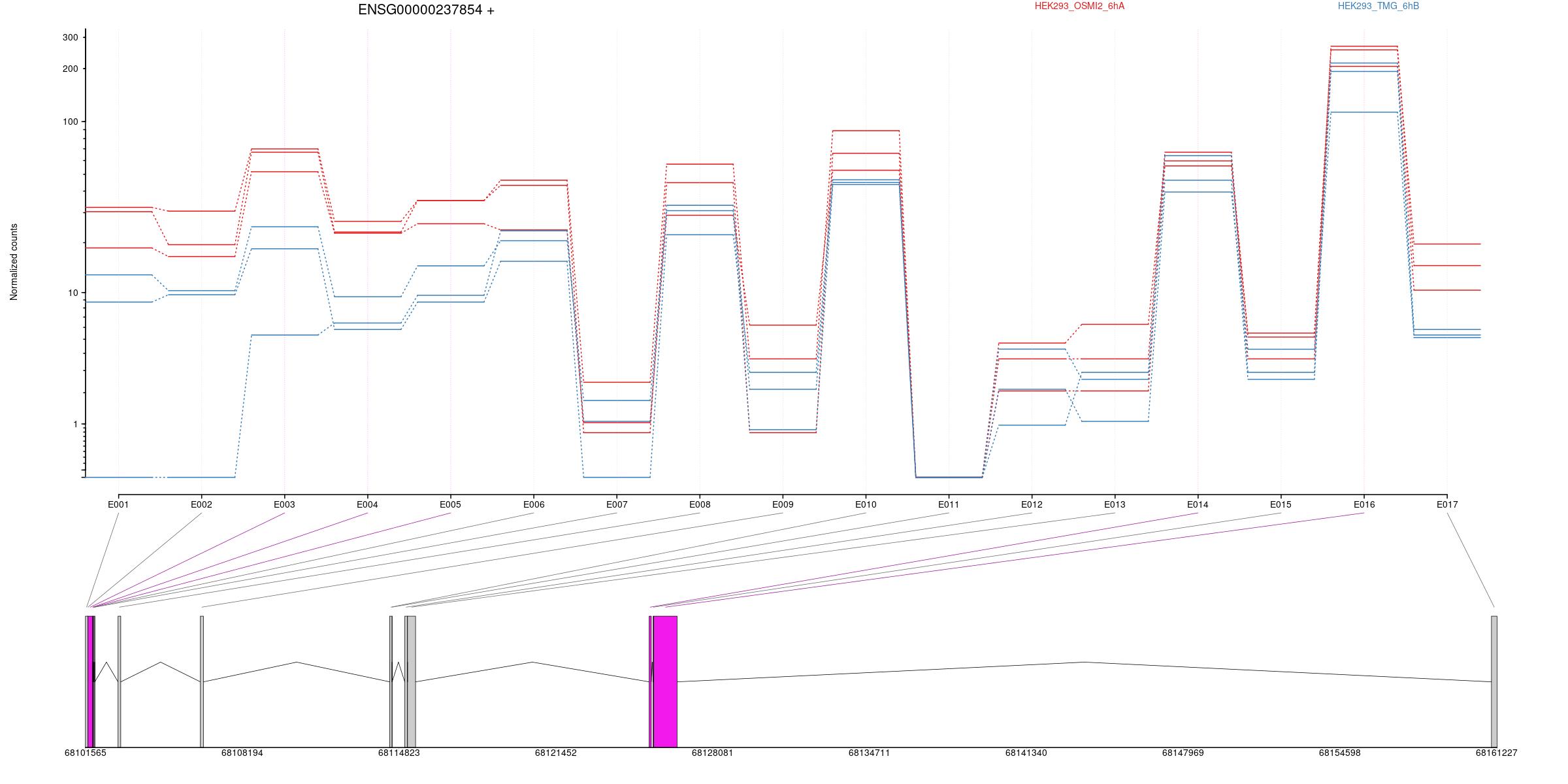Click the far-right gray exon in gene model
This screenshot has height=784, width=1568.
click(x=1494, y=681)
